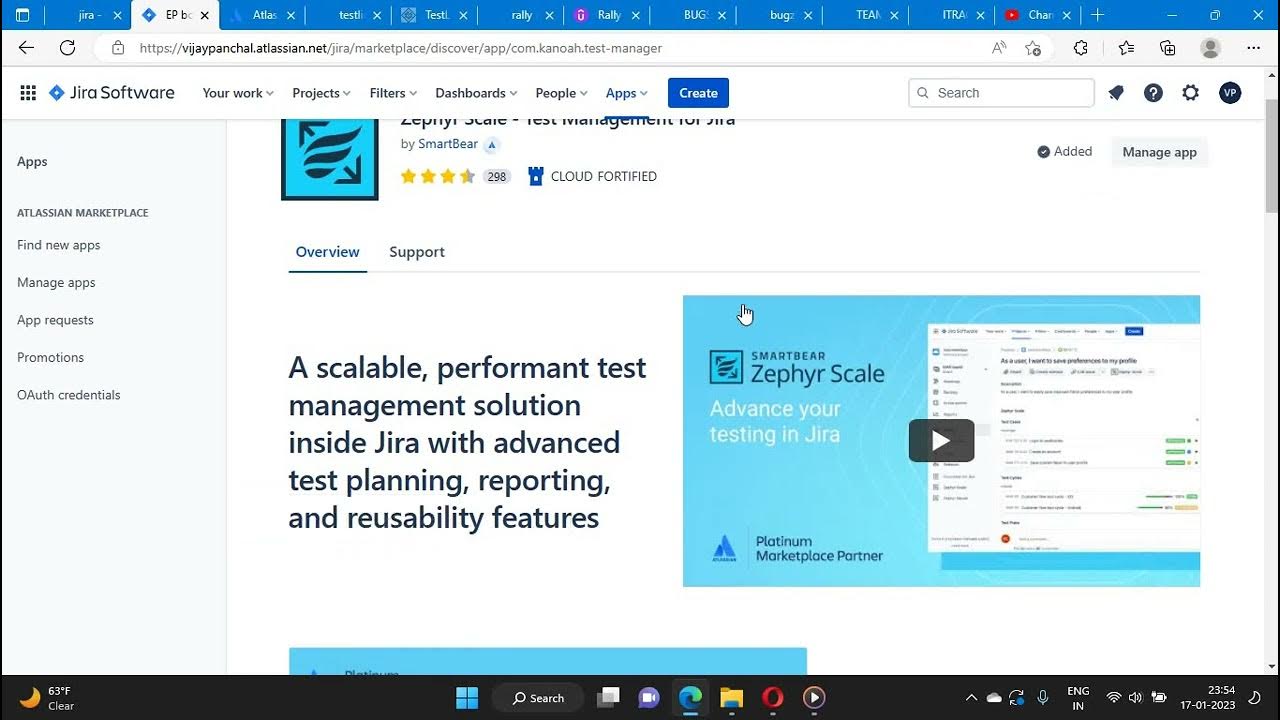Close the active EP browser tab
This screenshot has width=1280, height=720.
coord(203,15)
